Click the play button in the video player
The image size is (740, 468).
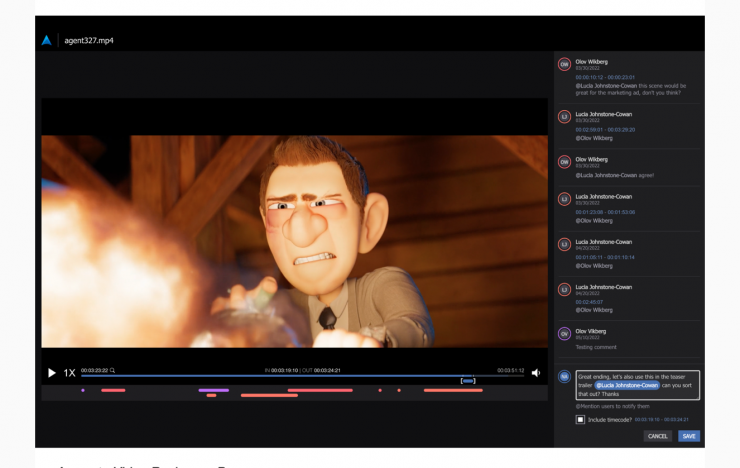click(x=52, y=373)
